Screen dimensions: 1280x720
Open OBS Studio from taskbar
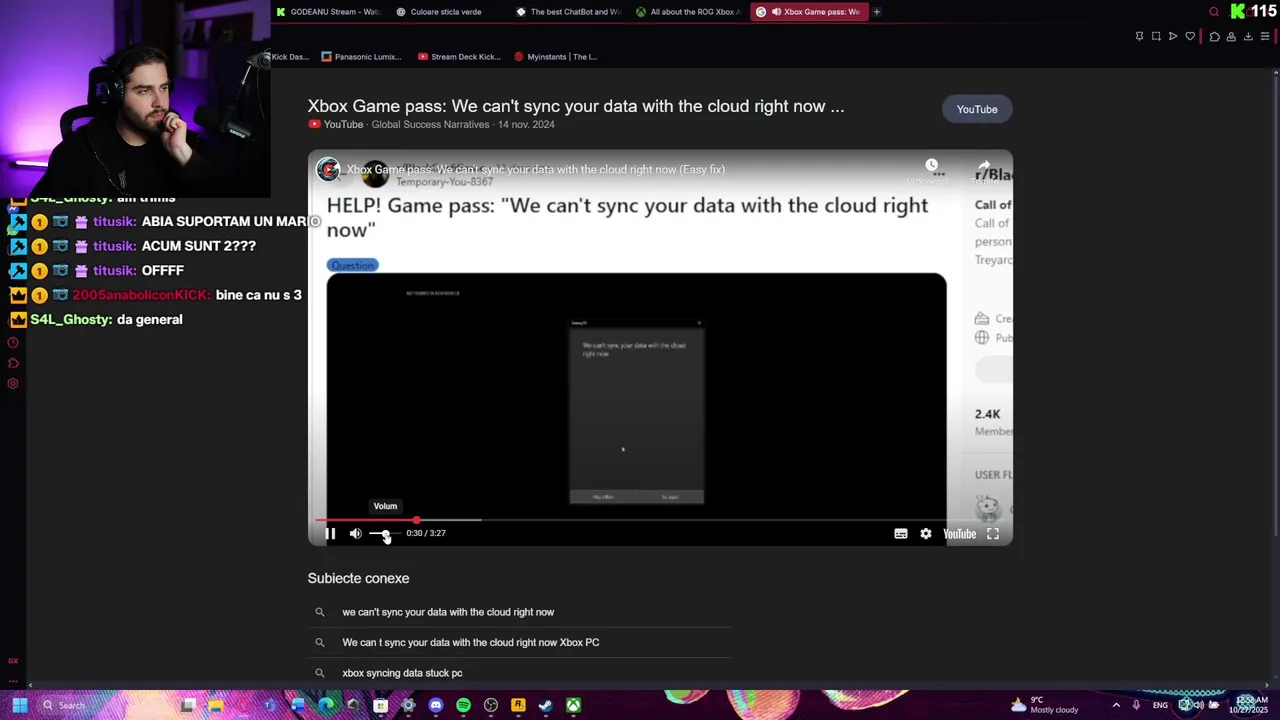490,705
